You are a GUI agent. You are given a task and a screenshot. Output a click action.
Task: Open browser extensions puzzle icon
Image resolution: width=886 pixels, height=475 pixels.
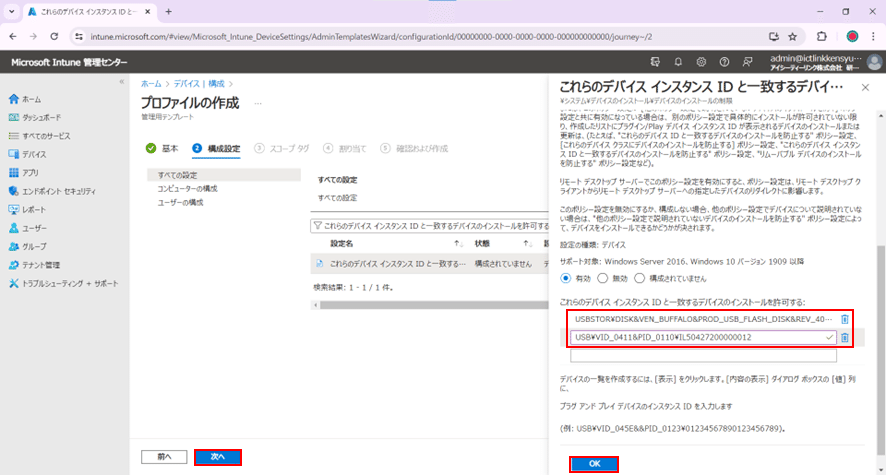[822, 37]
